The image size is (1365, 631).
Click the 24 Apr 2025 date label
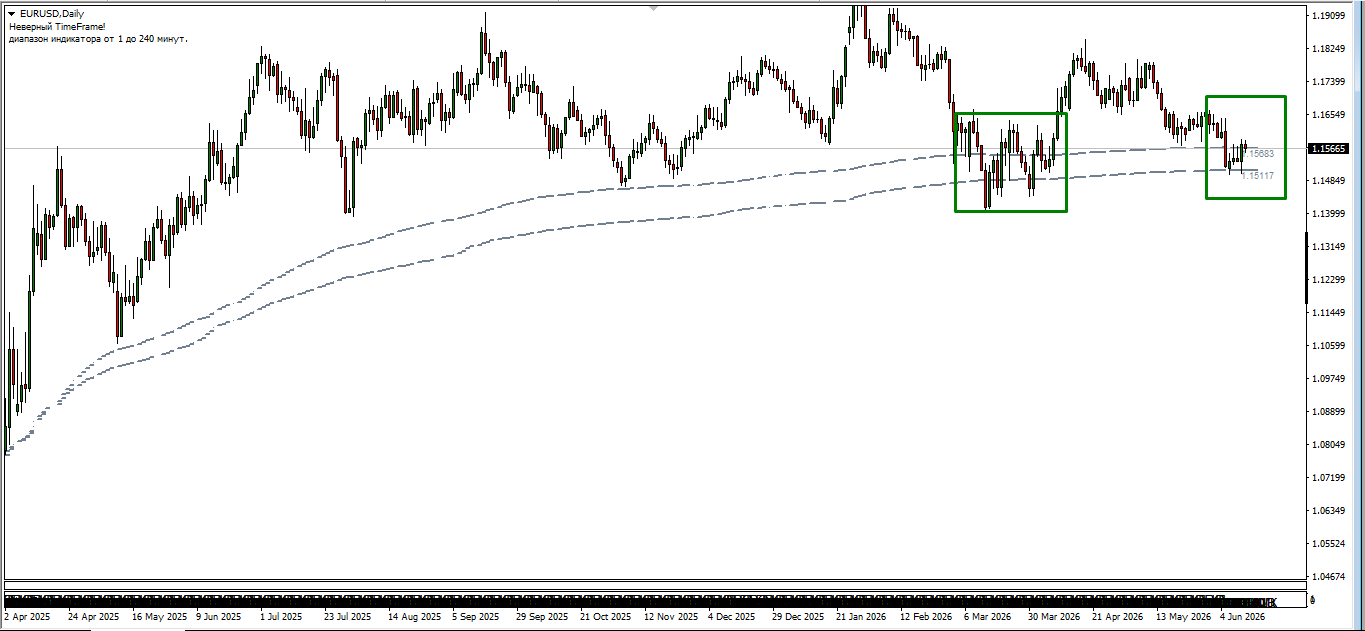93,618
